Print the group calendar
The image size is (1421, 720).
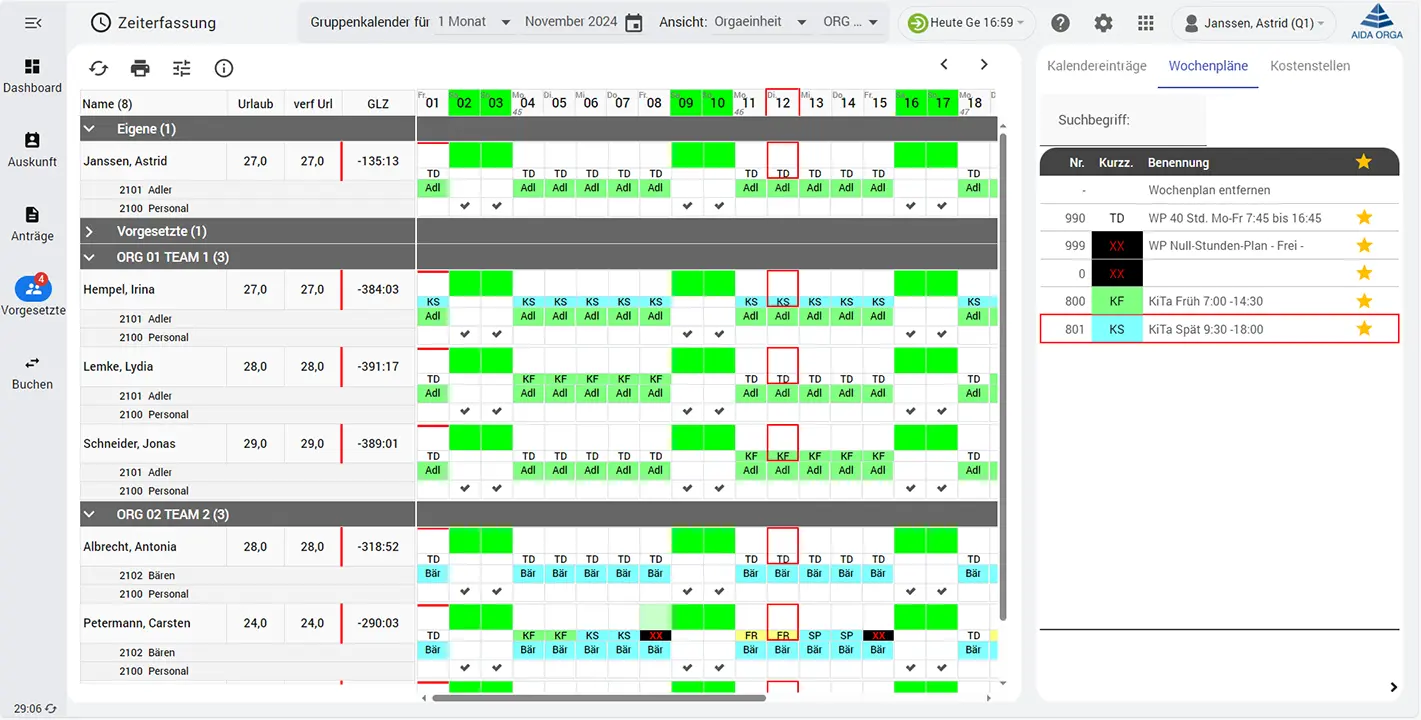[x=140, y=68]
